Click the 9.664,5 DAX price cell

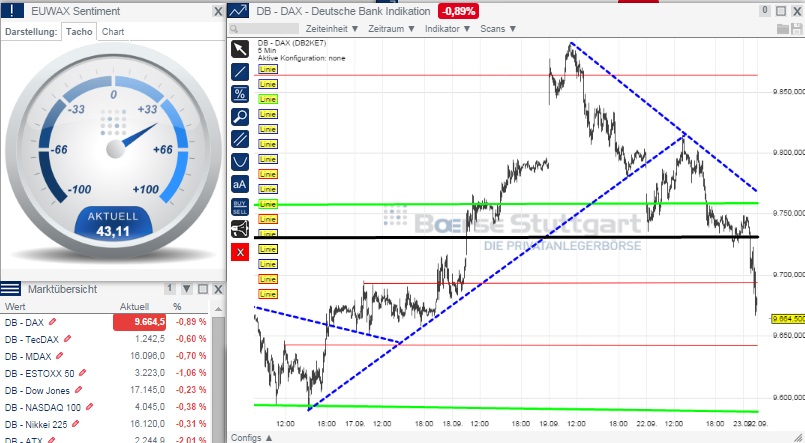point(140,322)
